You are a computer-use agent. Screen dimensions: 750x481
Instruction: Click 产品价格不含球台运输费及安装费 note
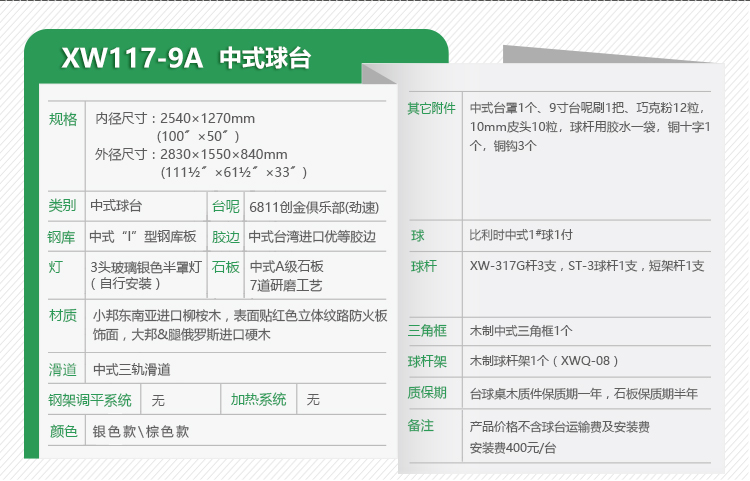coord(560,426)
